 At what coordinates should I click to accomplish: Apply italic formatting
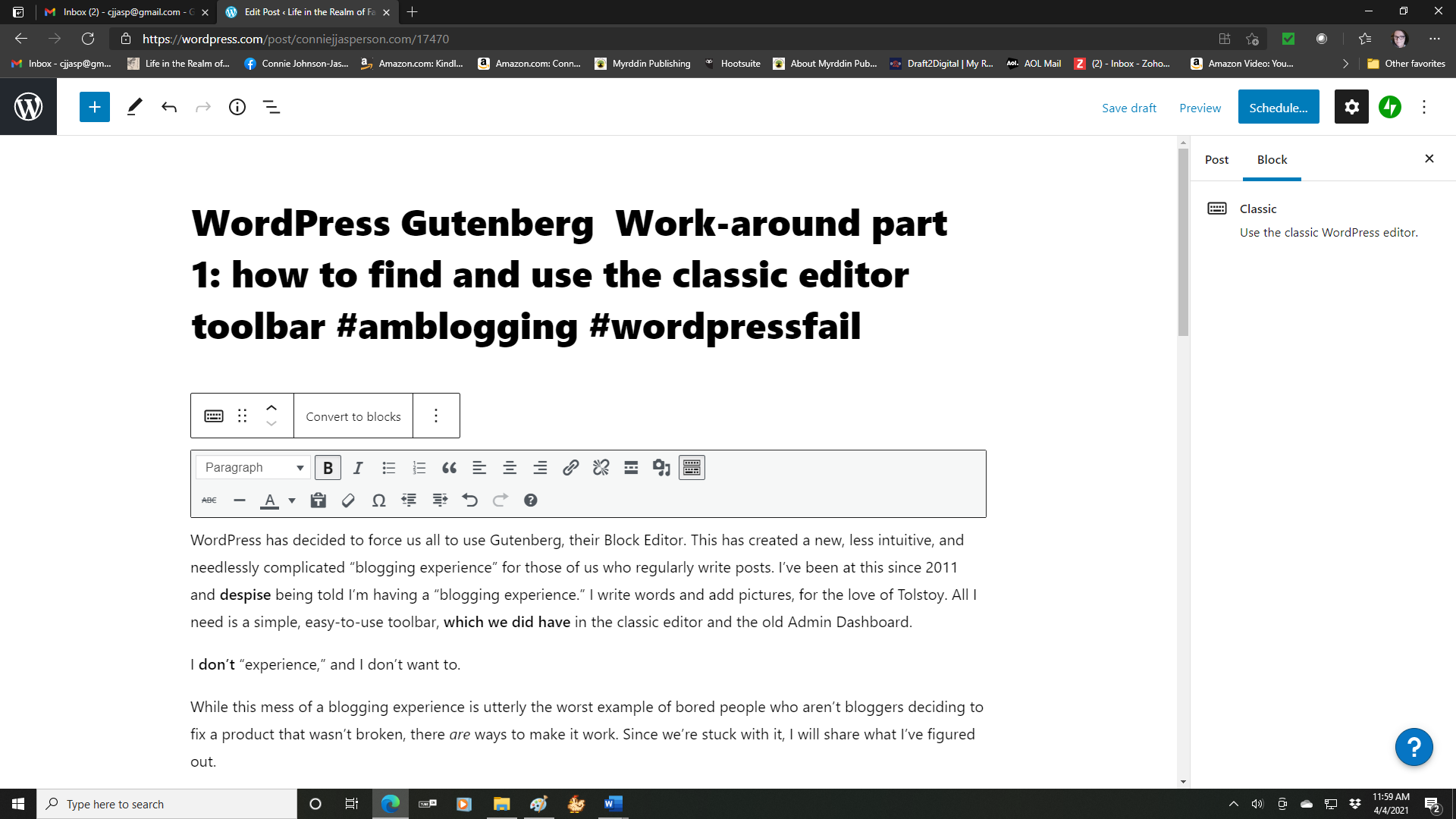click(358, 467)
